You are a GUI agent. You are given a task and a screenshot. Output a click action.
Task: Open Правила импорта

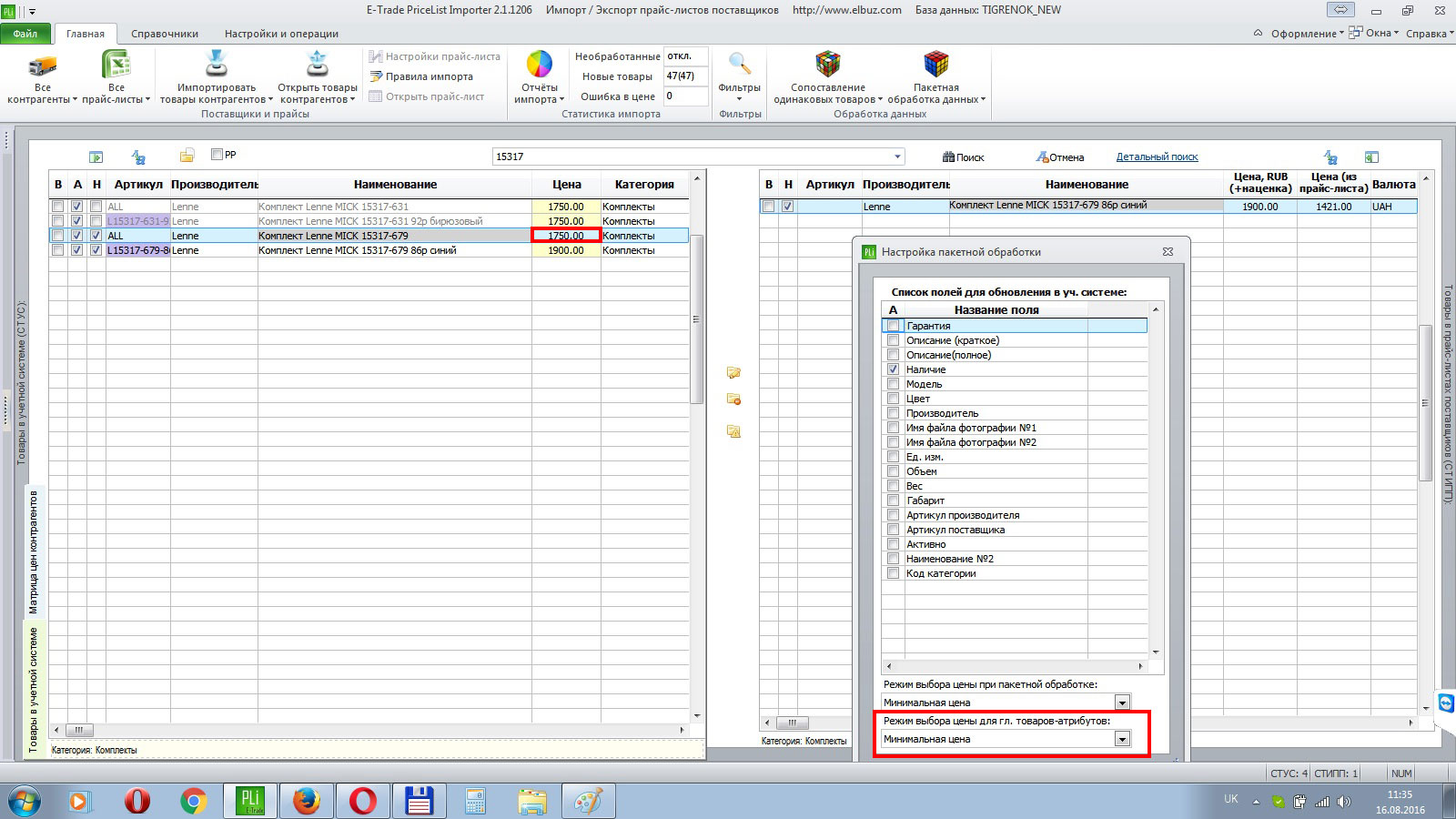(420, 76)
